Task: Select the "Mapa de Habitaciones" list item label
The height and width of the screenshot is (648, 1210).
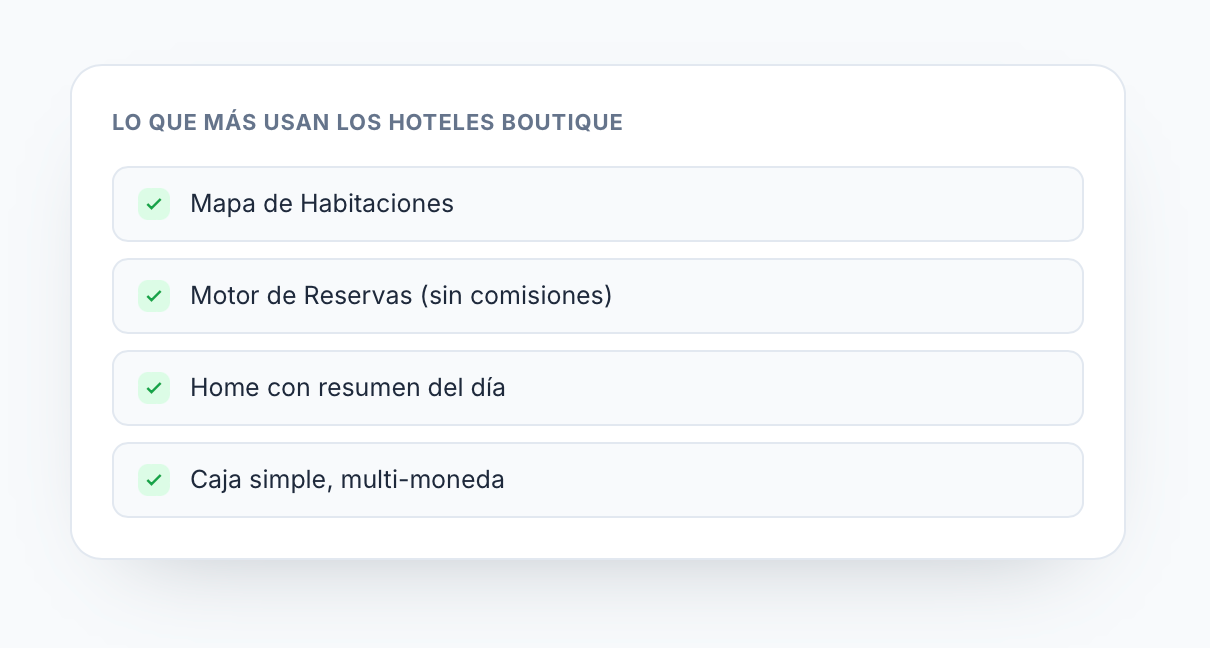Action: click(322, 204)
